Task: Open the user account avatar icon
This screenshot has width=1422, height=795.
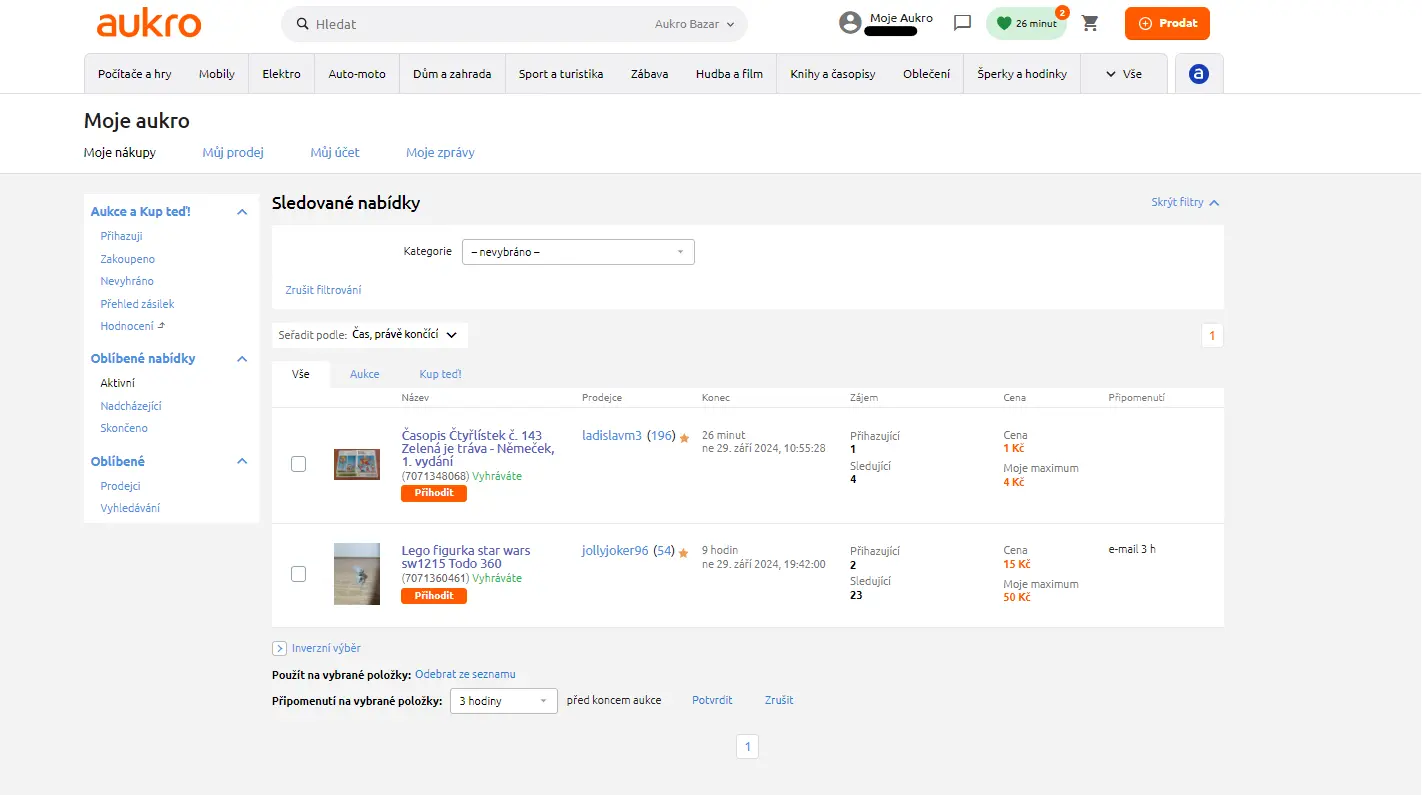Action: (850, 23)
